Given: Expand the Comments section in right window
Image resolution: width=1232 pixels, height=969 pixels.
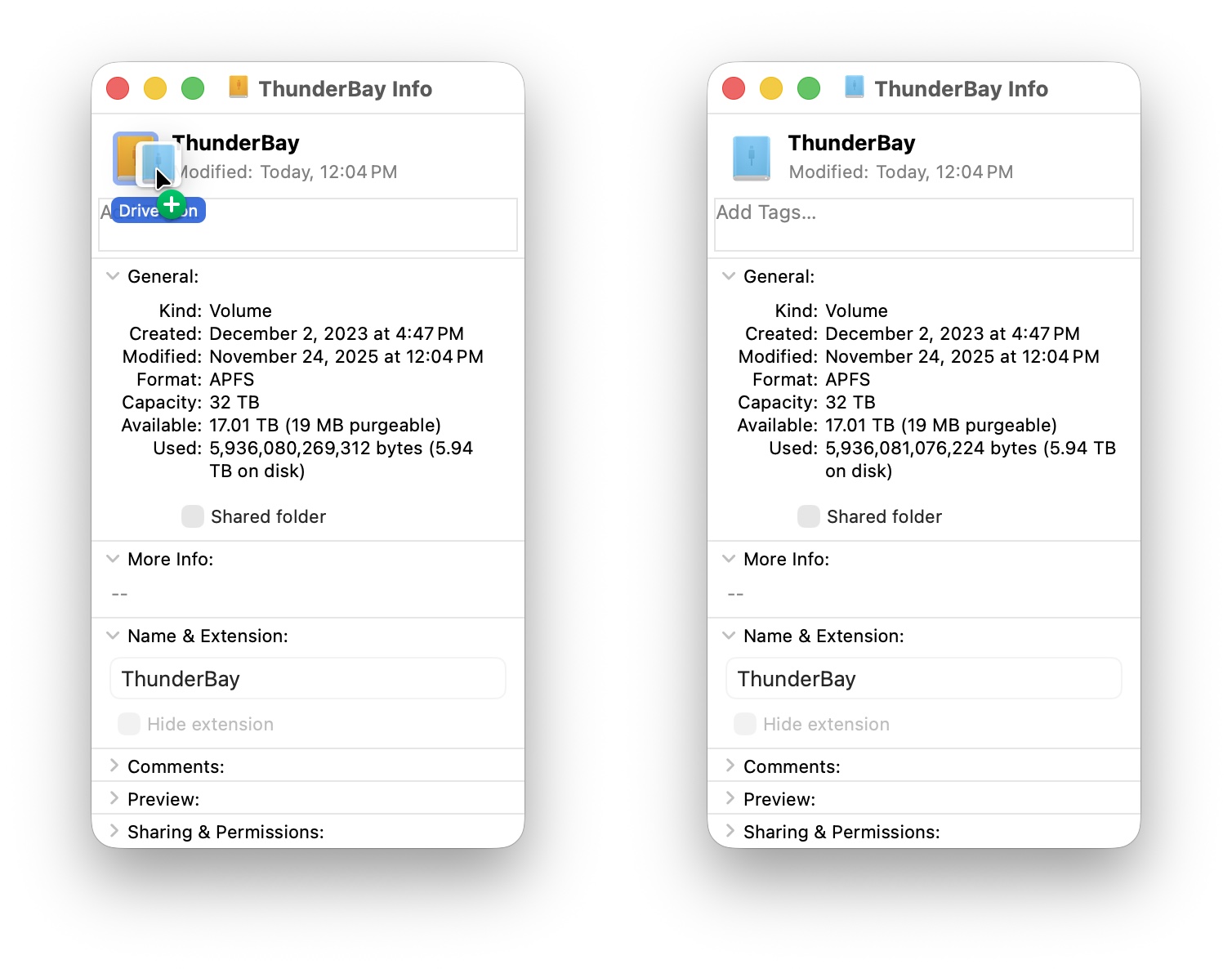Looking at the screenshot, I should coord(730,766).
